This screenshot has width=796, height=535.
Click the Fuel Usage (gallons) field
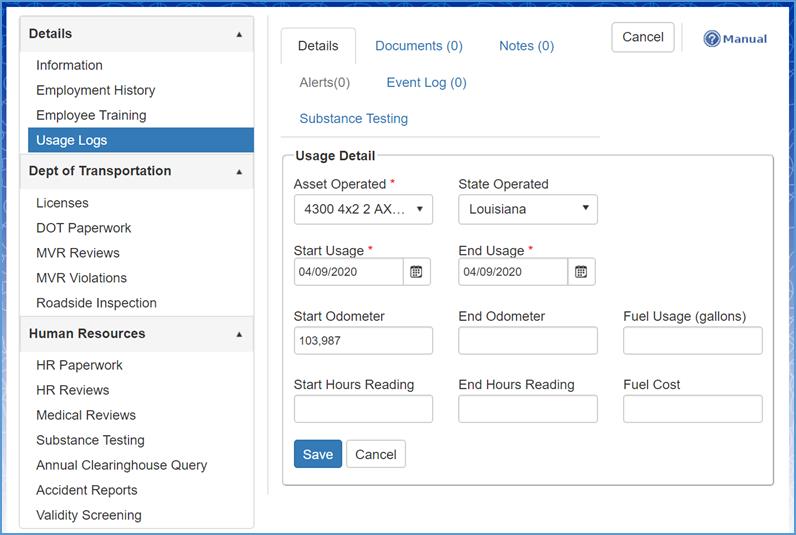692,341
